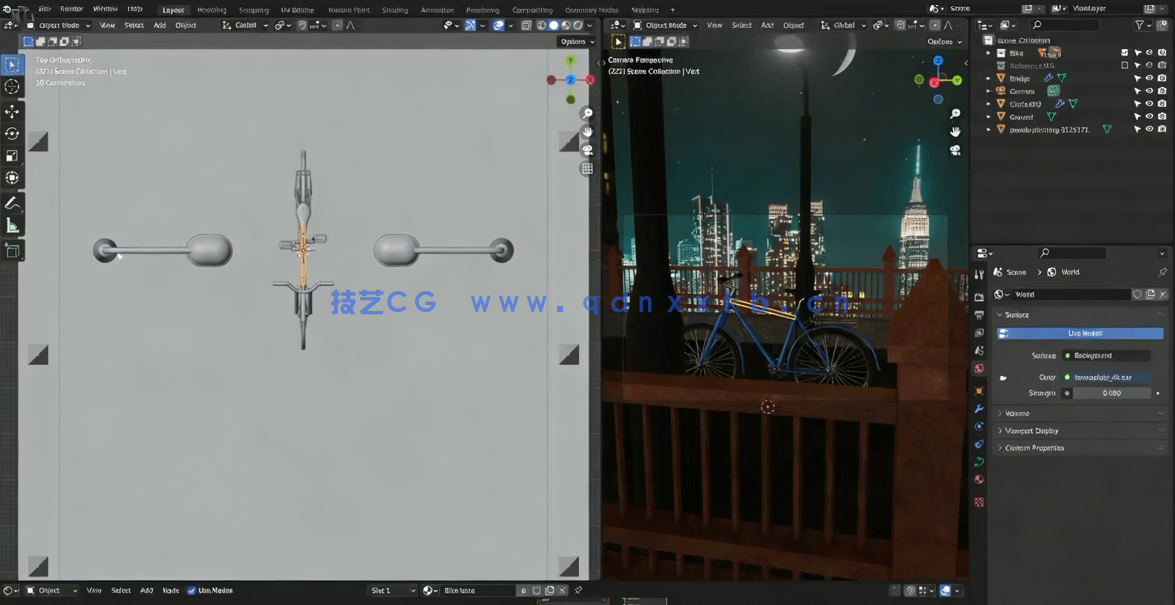This screenshot has width=1175, height=605.
Task: Open the Object Mode dropdown
Action: point(60,25)
